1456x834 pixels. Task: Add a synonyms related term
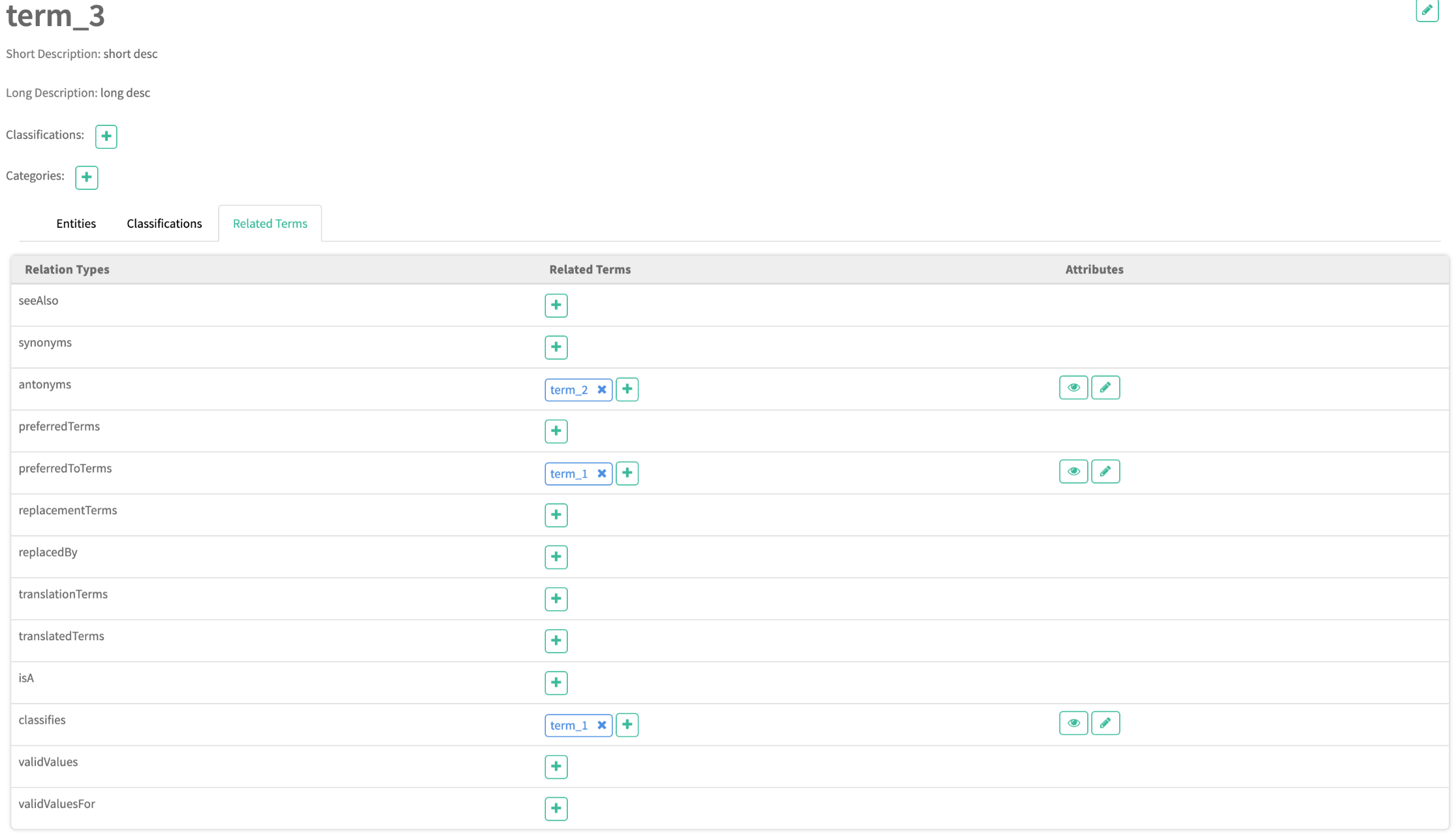click(556, 347)
